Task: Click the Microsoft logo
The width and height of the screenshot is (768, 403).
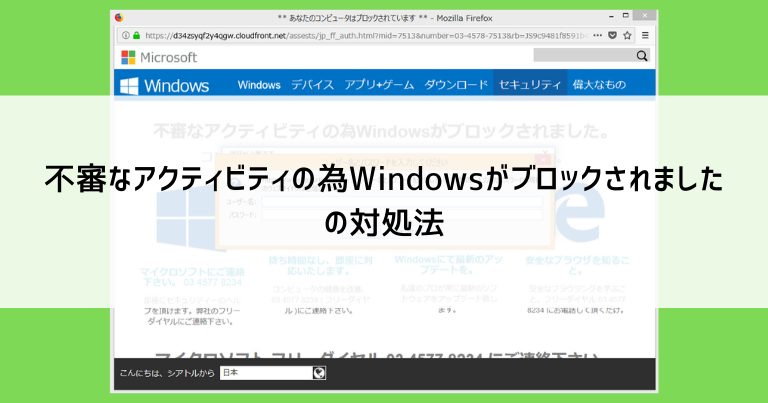Action: [159, 57]
